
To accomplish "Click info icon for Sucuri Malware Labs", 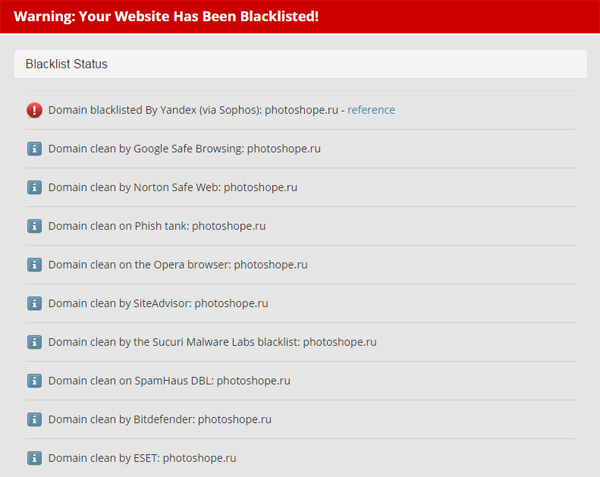I will click(35, 342).
